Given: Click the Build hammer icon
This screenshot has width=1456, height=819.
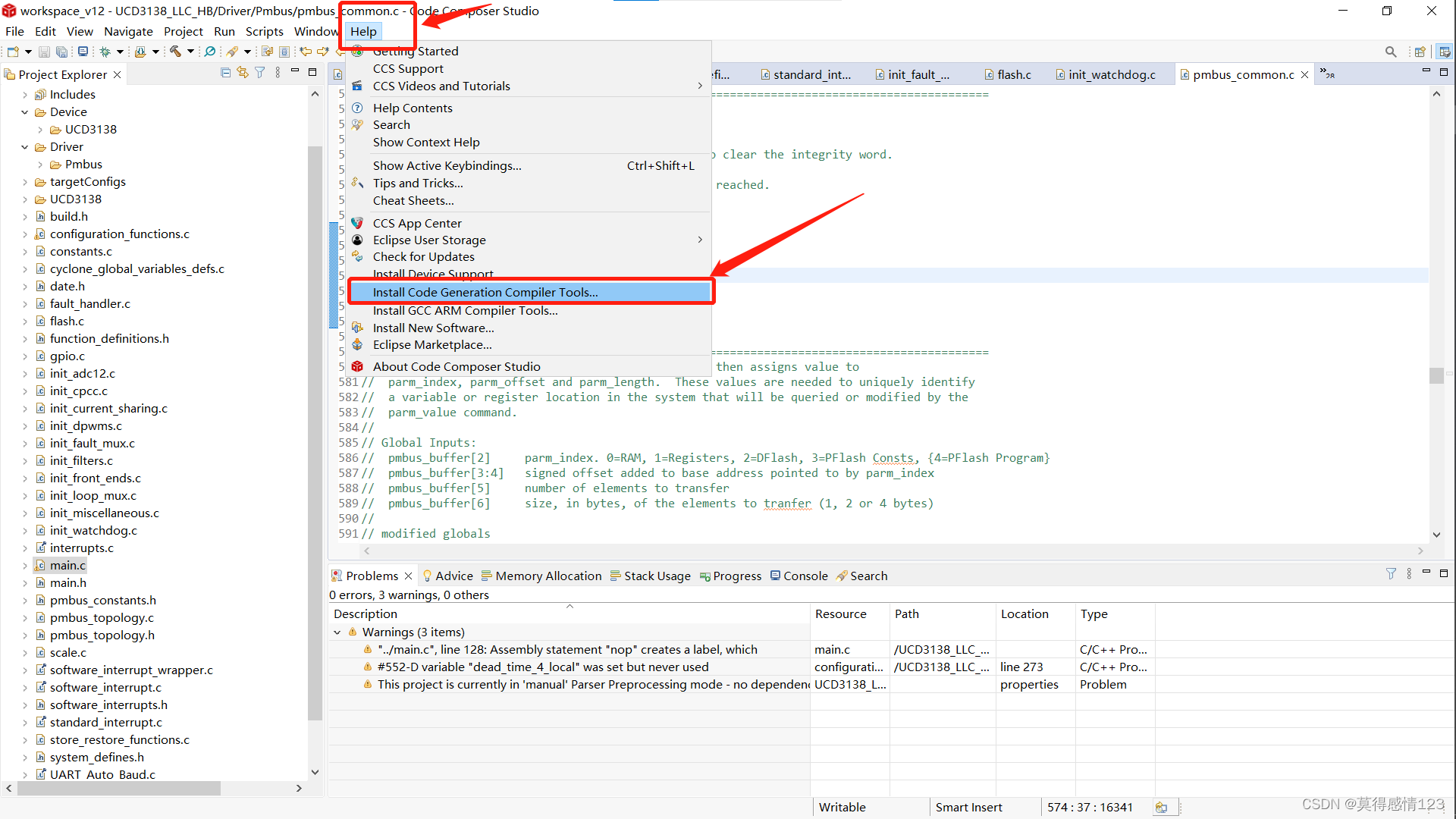Looking at the screenshot, I should pos(175,52).
